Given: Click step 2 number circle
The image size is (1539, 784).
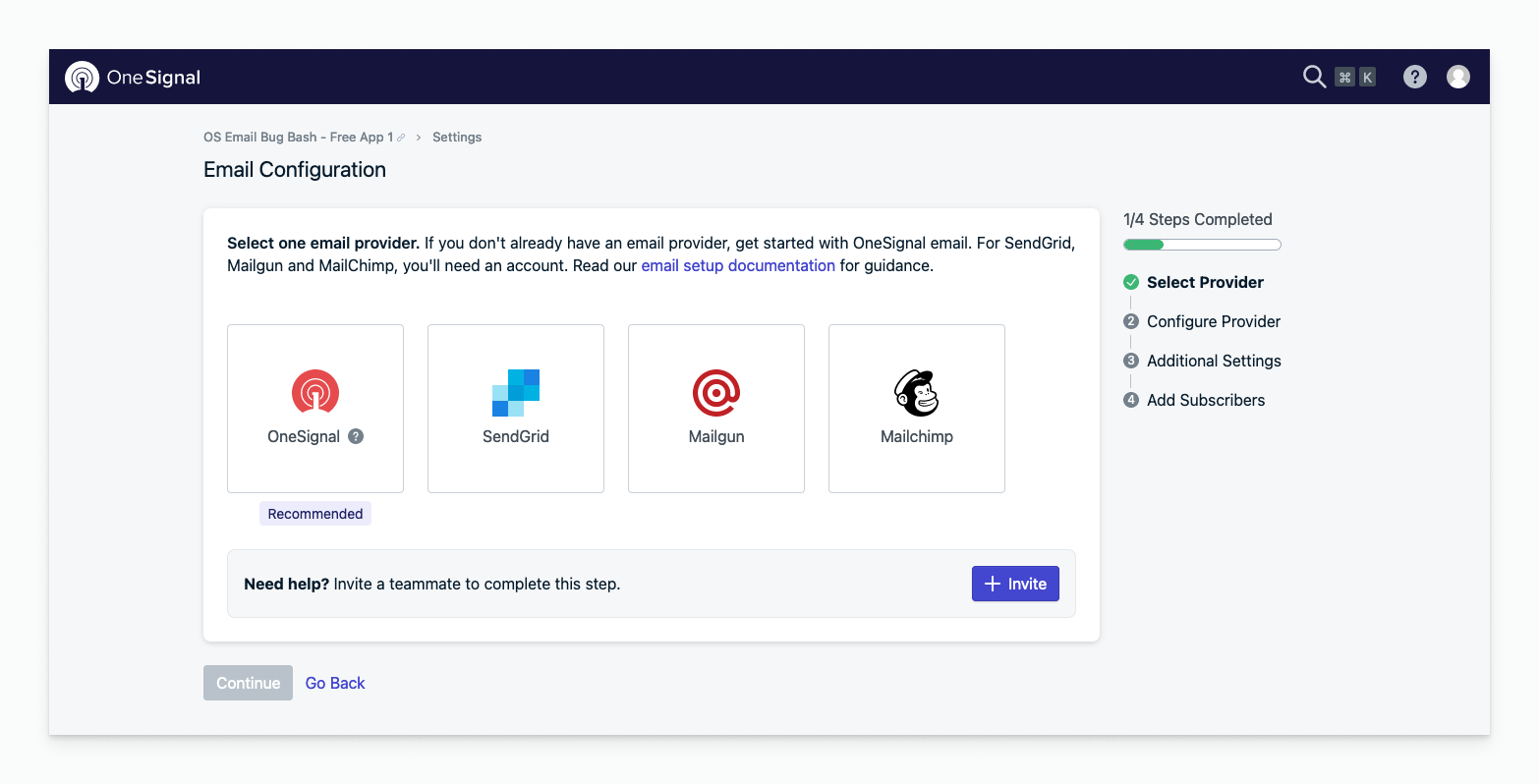Looking at the screenshot, I should (x=1131, y=321).
